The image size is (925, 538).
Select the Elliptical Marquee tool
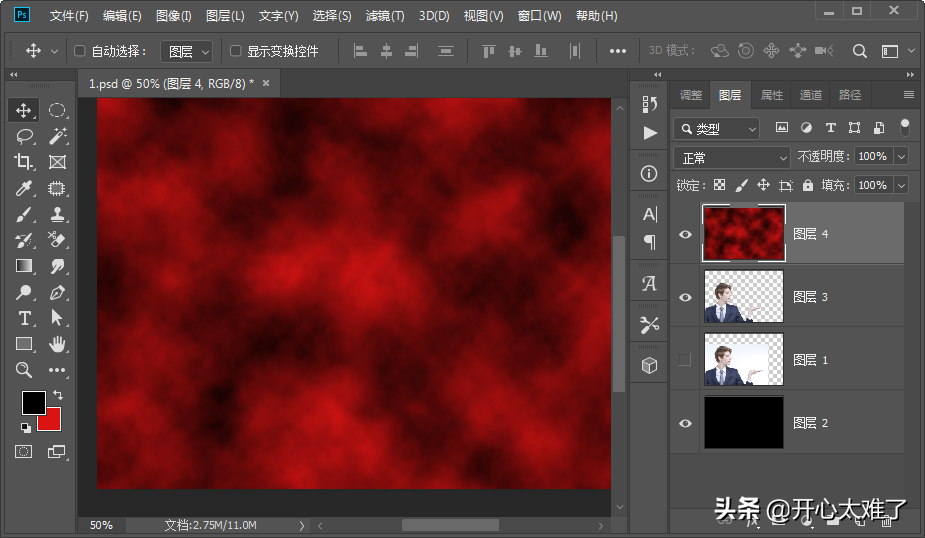[x=57, y=110]
